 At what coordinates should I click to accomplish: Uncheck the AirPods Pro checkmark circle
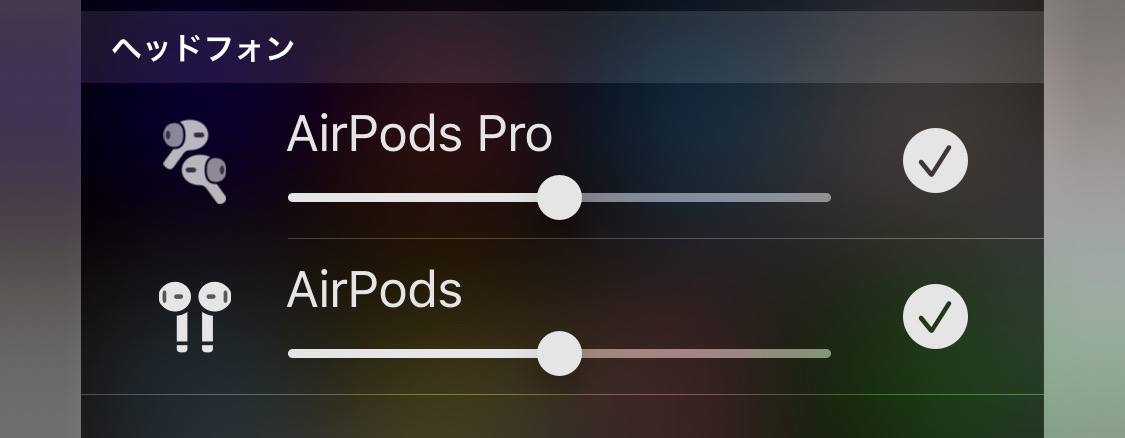pos(935,160)
